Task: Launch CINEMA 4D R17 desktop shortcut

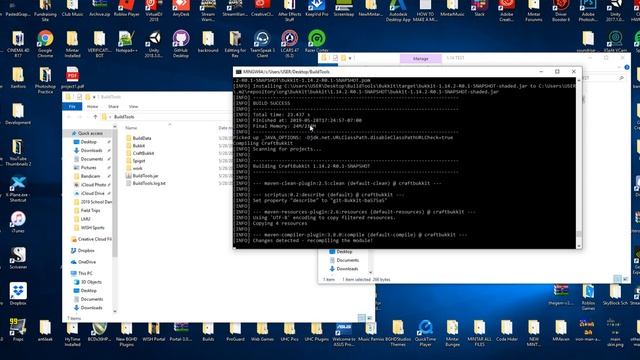Action: [x=18, y=43]
